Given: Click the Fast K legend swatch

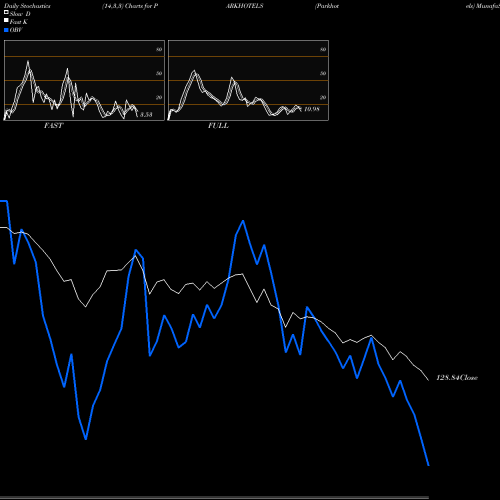Looking at the screenshot, I should (6, 20).
